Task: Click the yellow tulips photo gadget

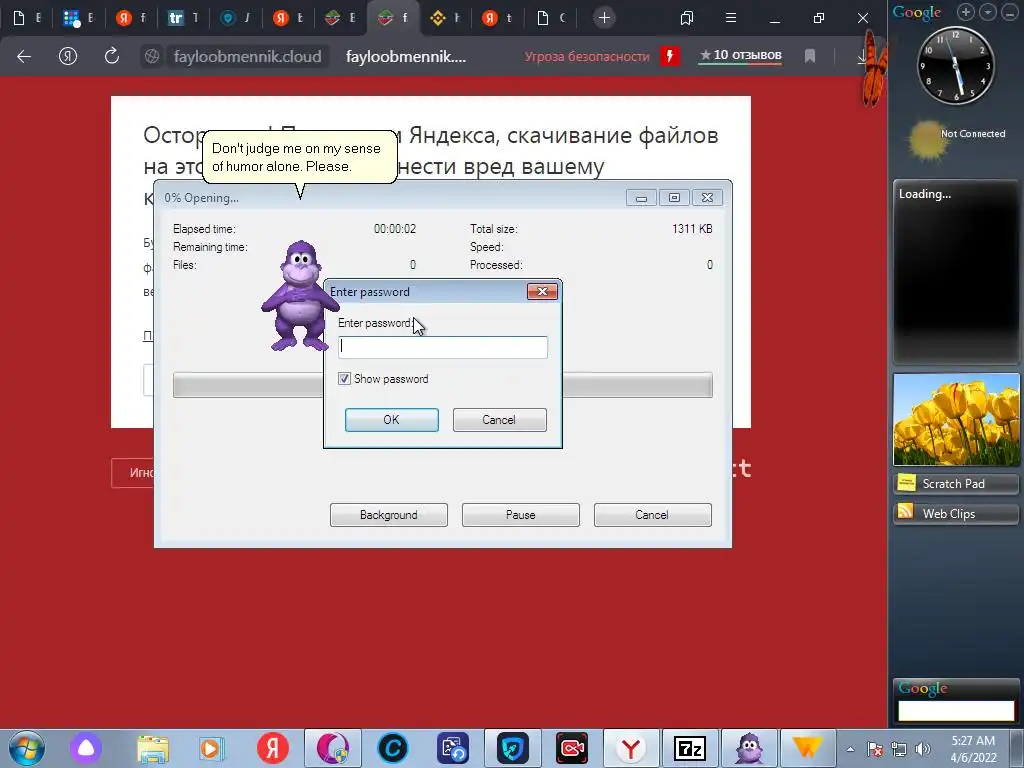Action: click(956, 419)
